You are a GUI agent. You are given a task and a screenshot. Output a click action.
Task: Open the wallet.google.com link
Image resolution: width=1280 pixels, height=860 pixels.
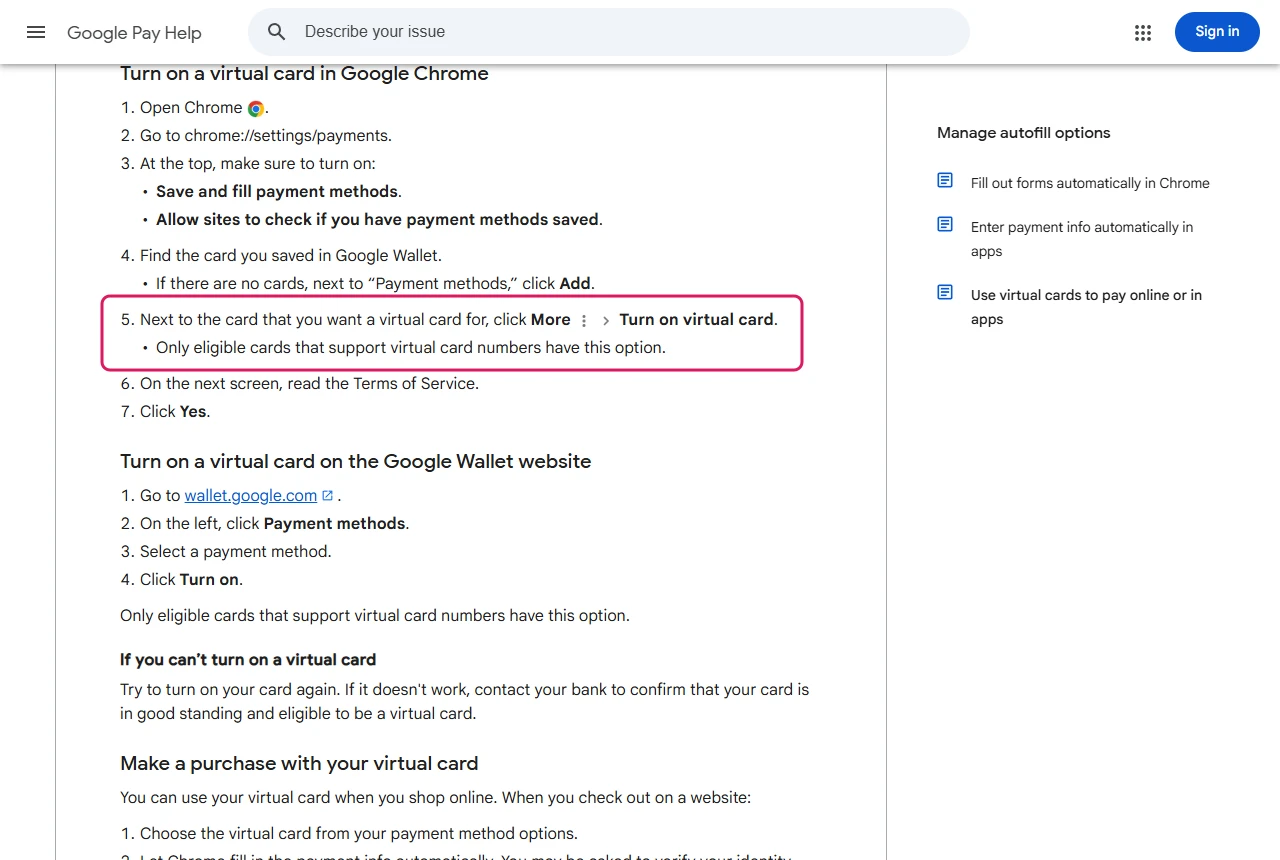tap(251, 495)
